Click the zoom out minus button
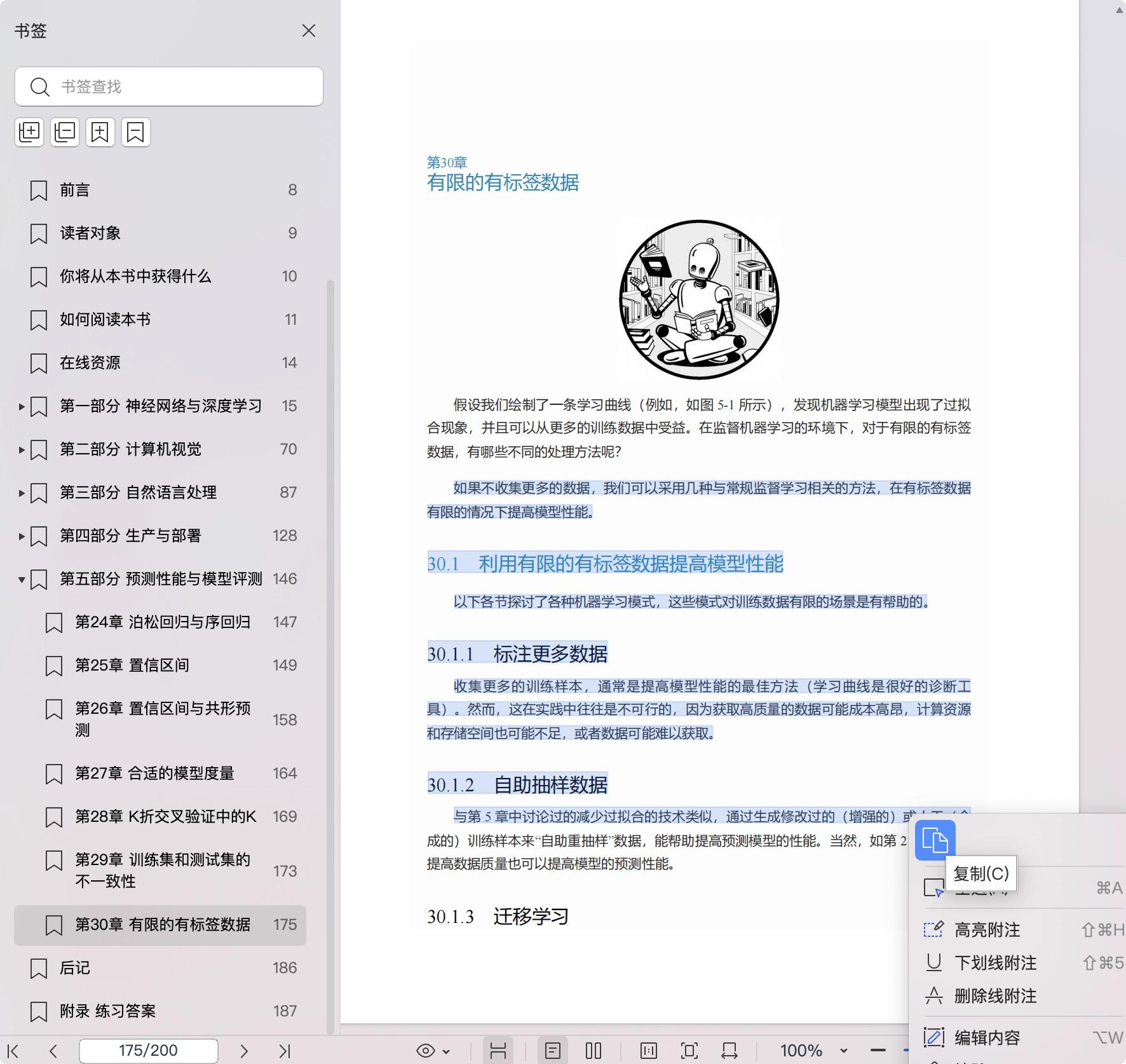The width and height of the screenshot is (1126, 1064). (x=878, y=1051)
